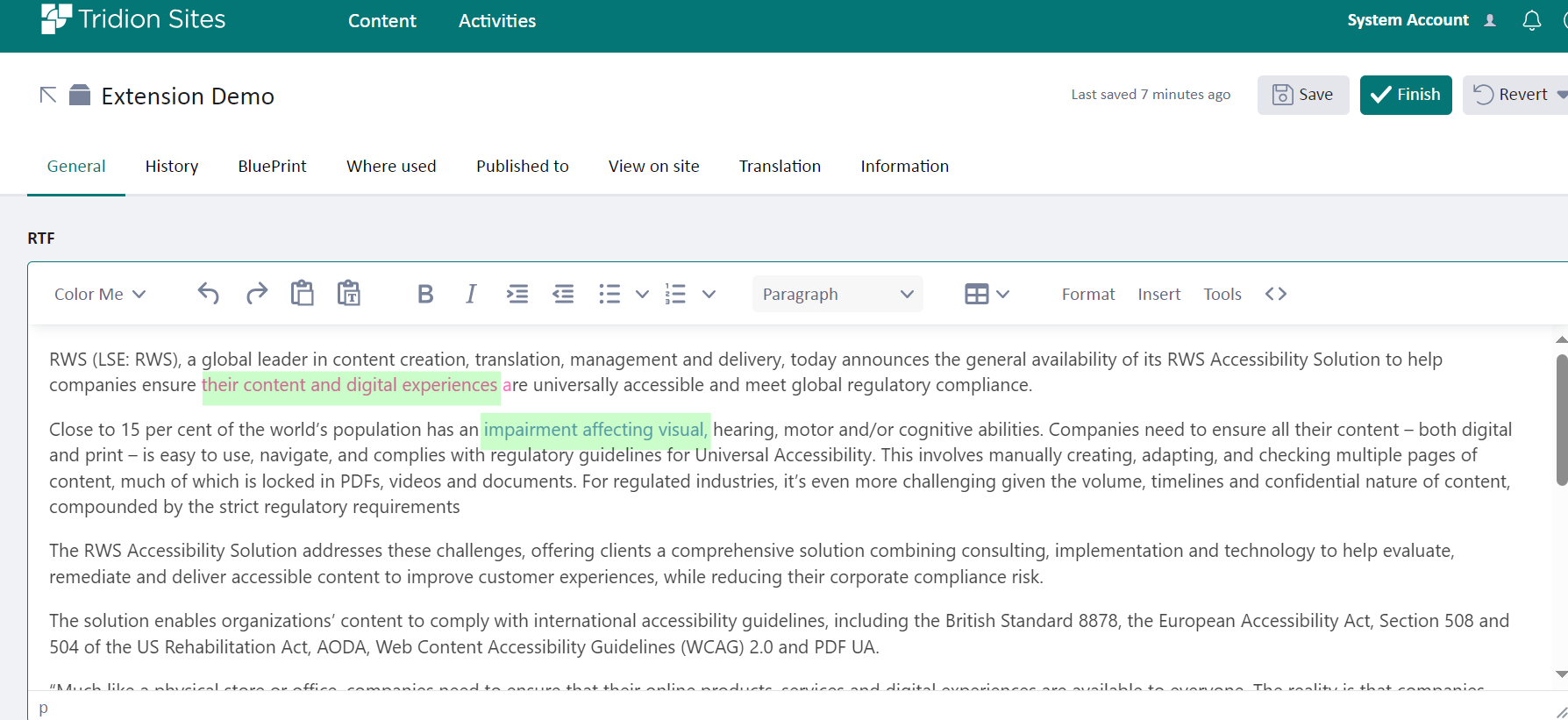
Task: Switch to the Translation tab
Action: pos(780,167)
